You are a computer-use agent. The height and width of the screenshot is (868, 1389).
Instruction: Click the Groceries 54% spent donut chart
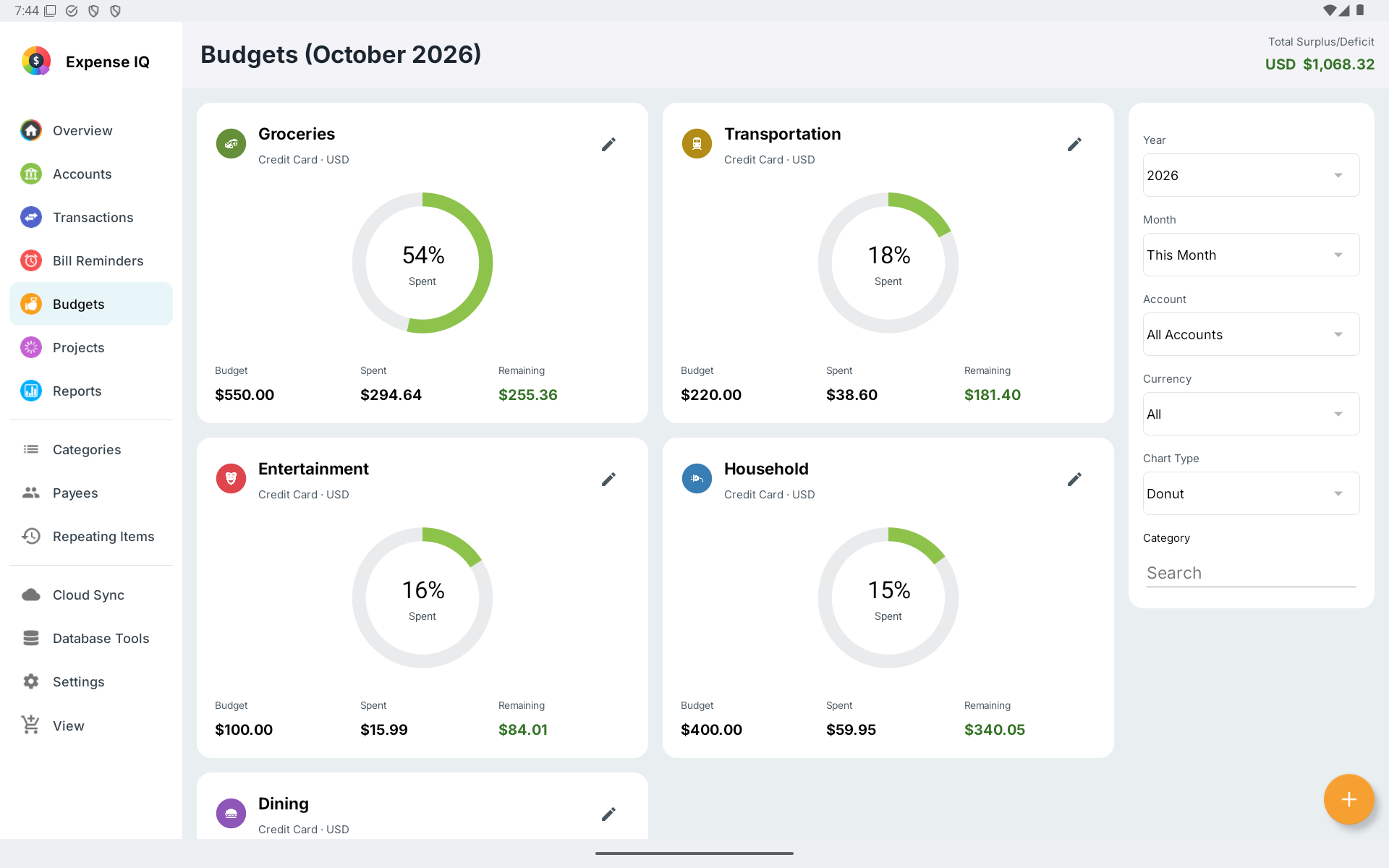pos(422,263)
